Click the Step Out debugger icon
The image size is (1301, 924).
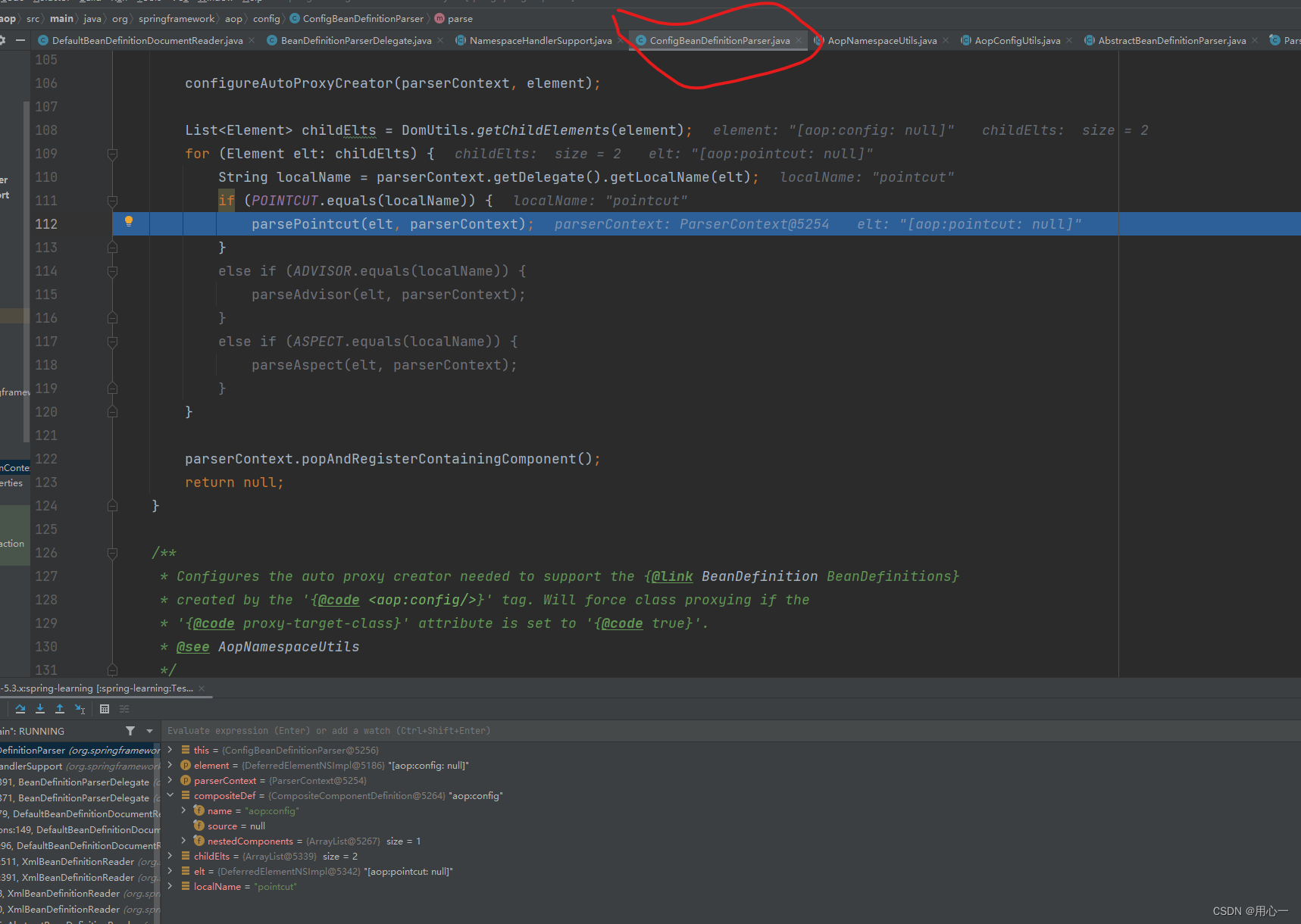tap(60, 709)
